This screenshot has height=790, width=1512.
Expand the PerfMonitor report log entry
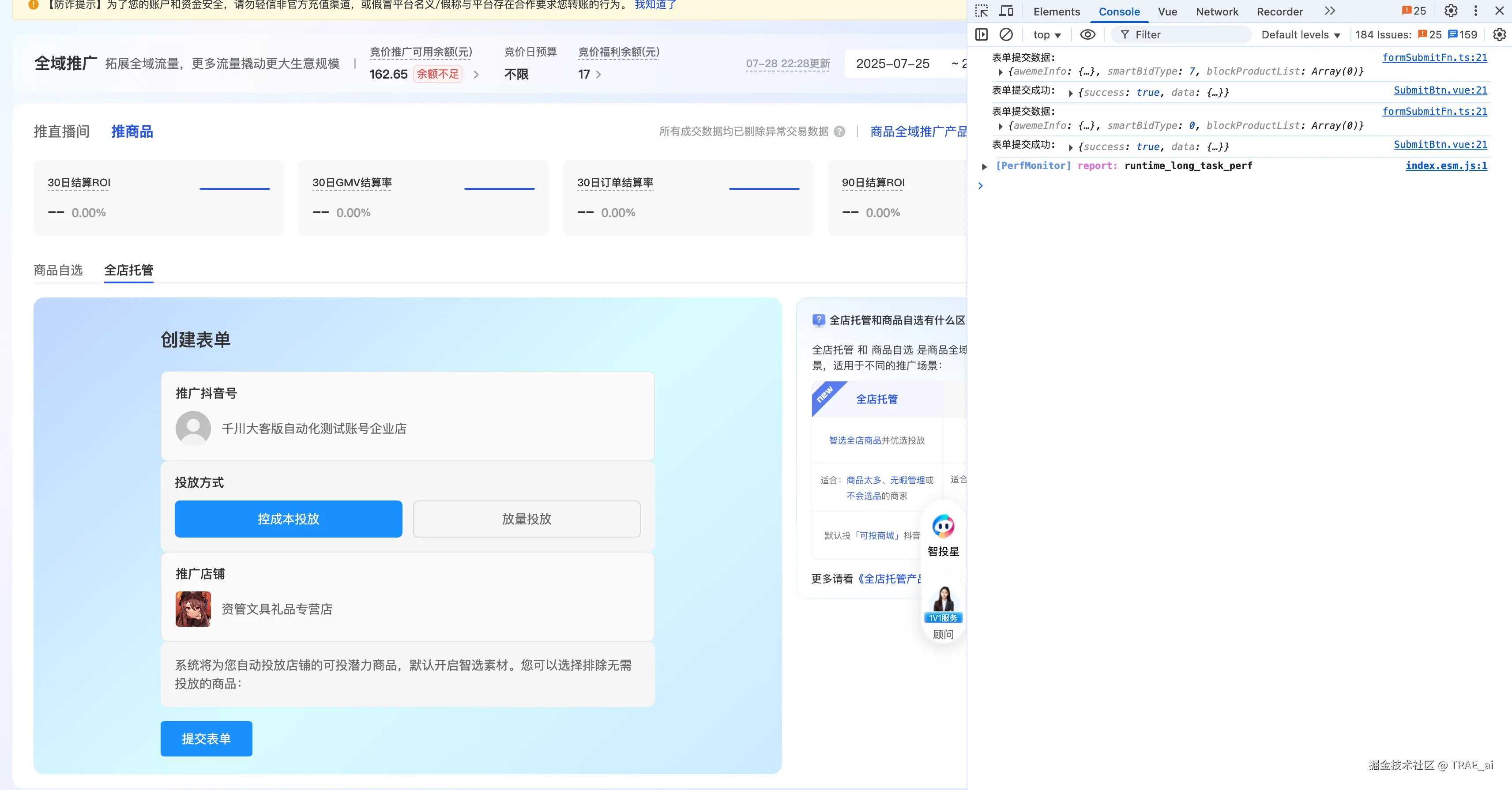(984, 166)
